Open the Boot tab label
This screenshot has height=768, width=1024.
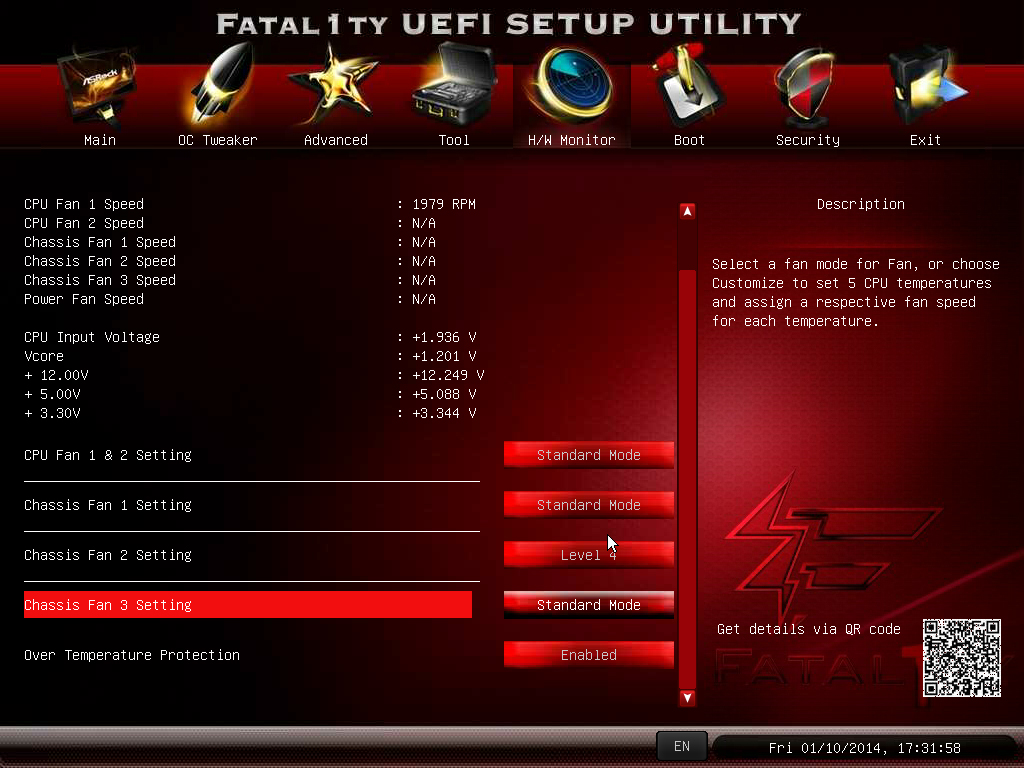[x=689, y=140]
